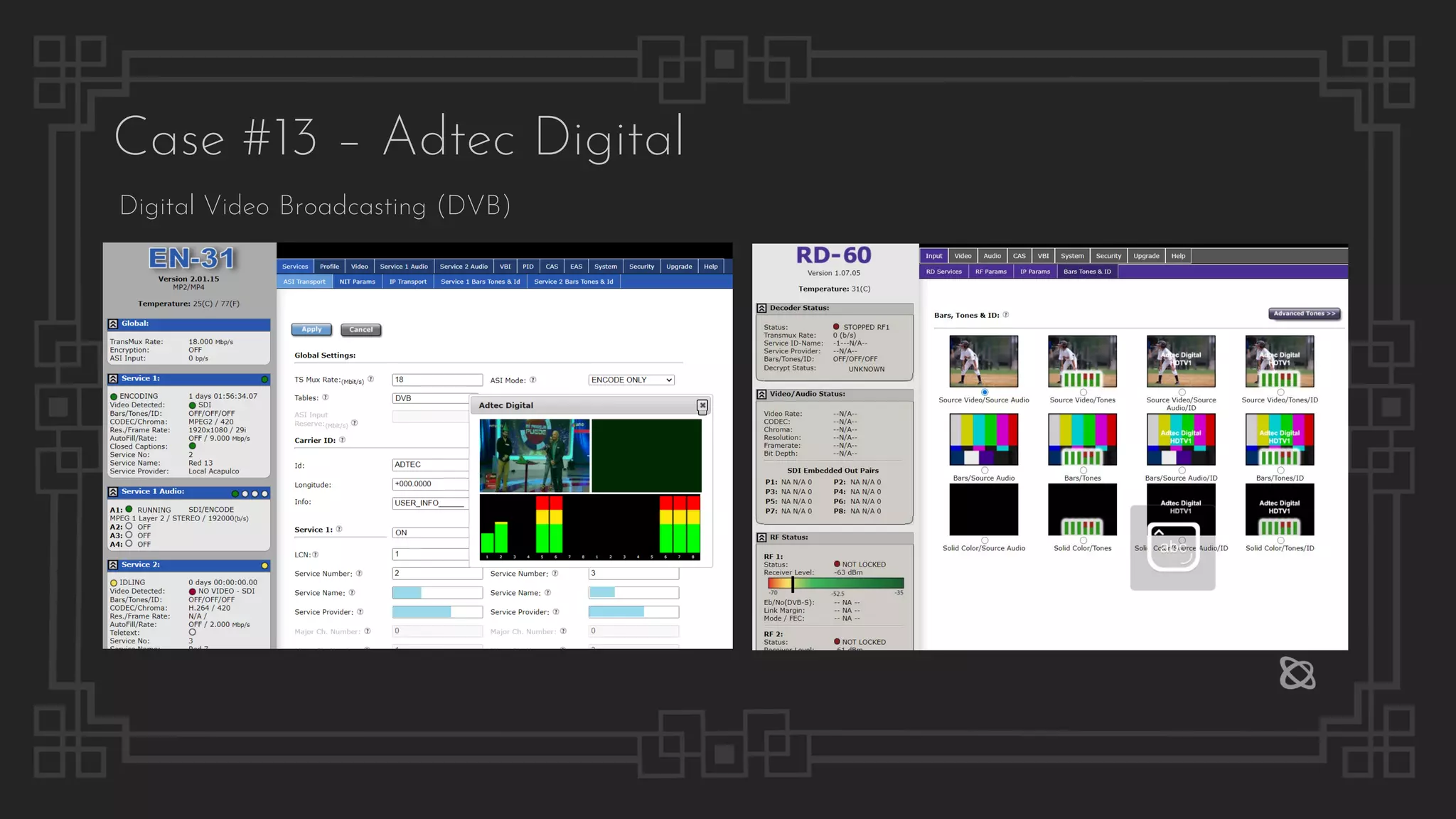This screenshot has height=819, width=1456.
Task: Click help icon next to ASI Mode
Action: tap(532, 380)
